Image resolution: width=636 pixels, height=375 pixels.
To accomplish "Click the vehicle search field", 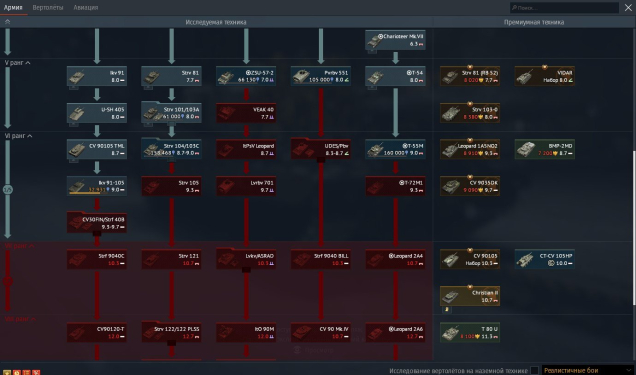I will point(564,8).
